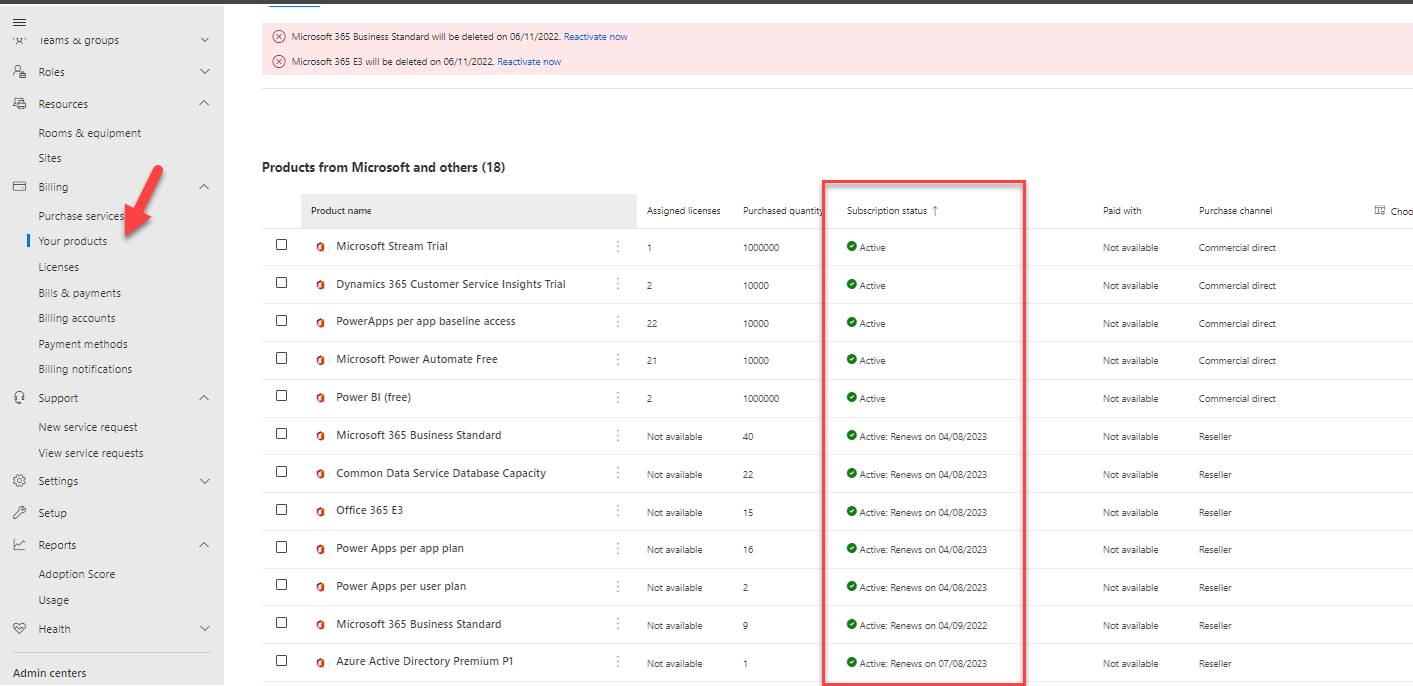The image size is (1413, 686).
Task: Expand the Roles section chevron
Action: click(205, 72)
